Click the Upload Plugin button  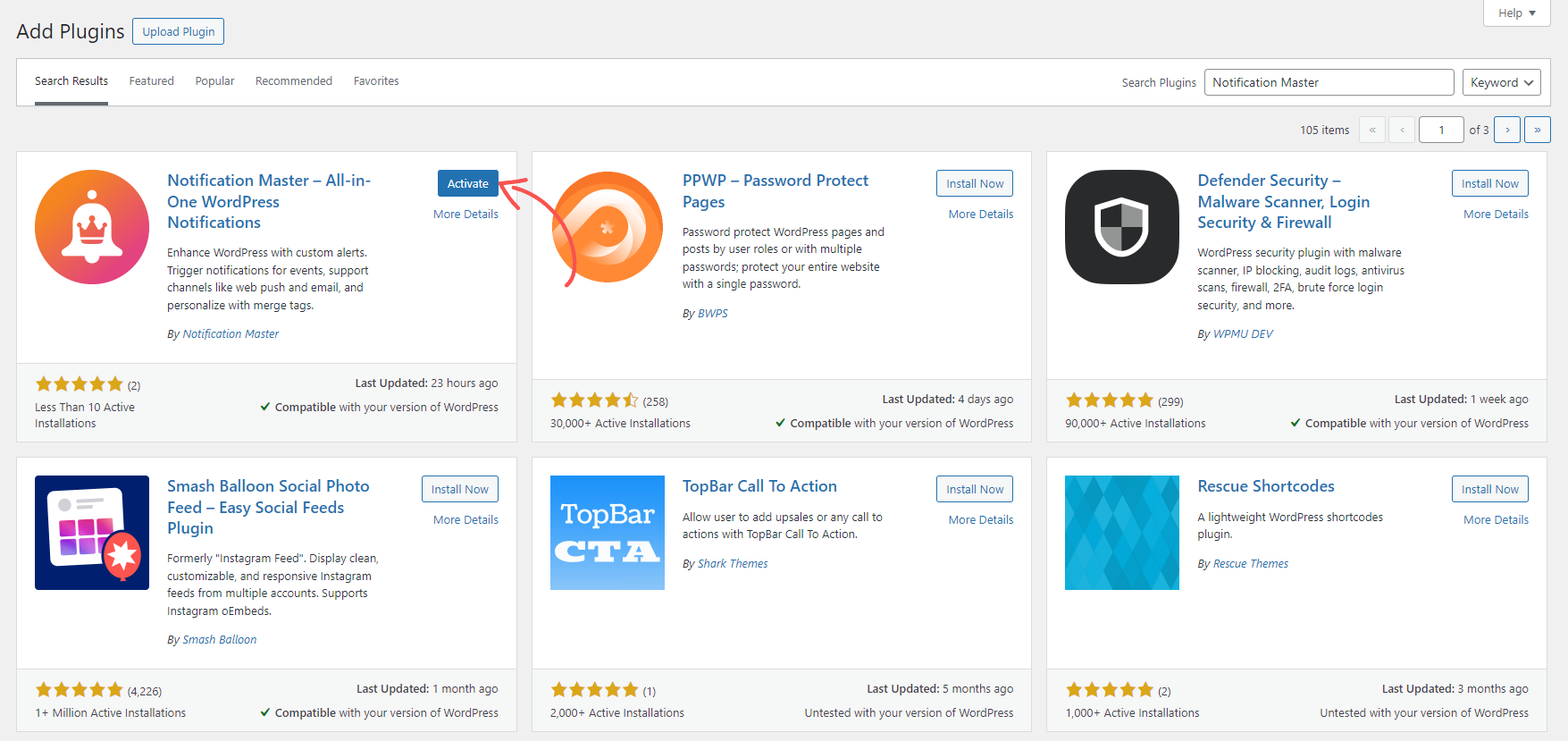pyautogui.click(x=179, y=31)
